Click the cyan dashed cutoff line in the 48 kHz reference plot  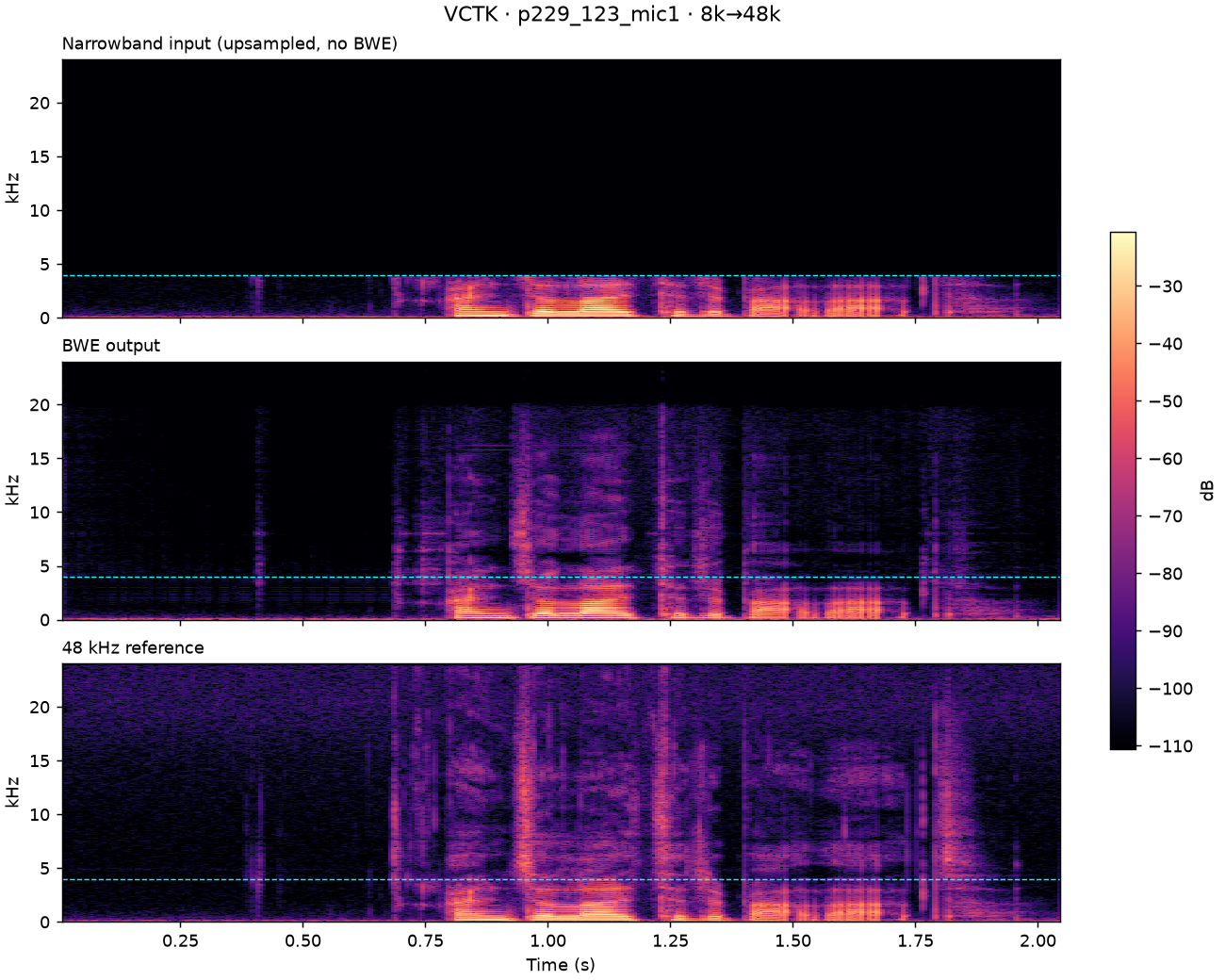562,879
